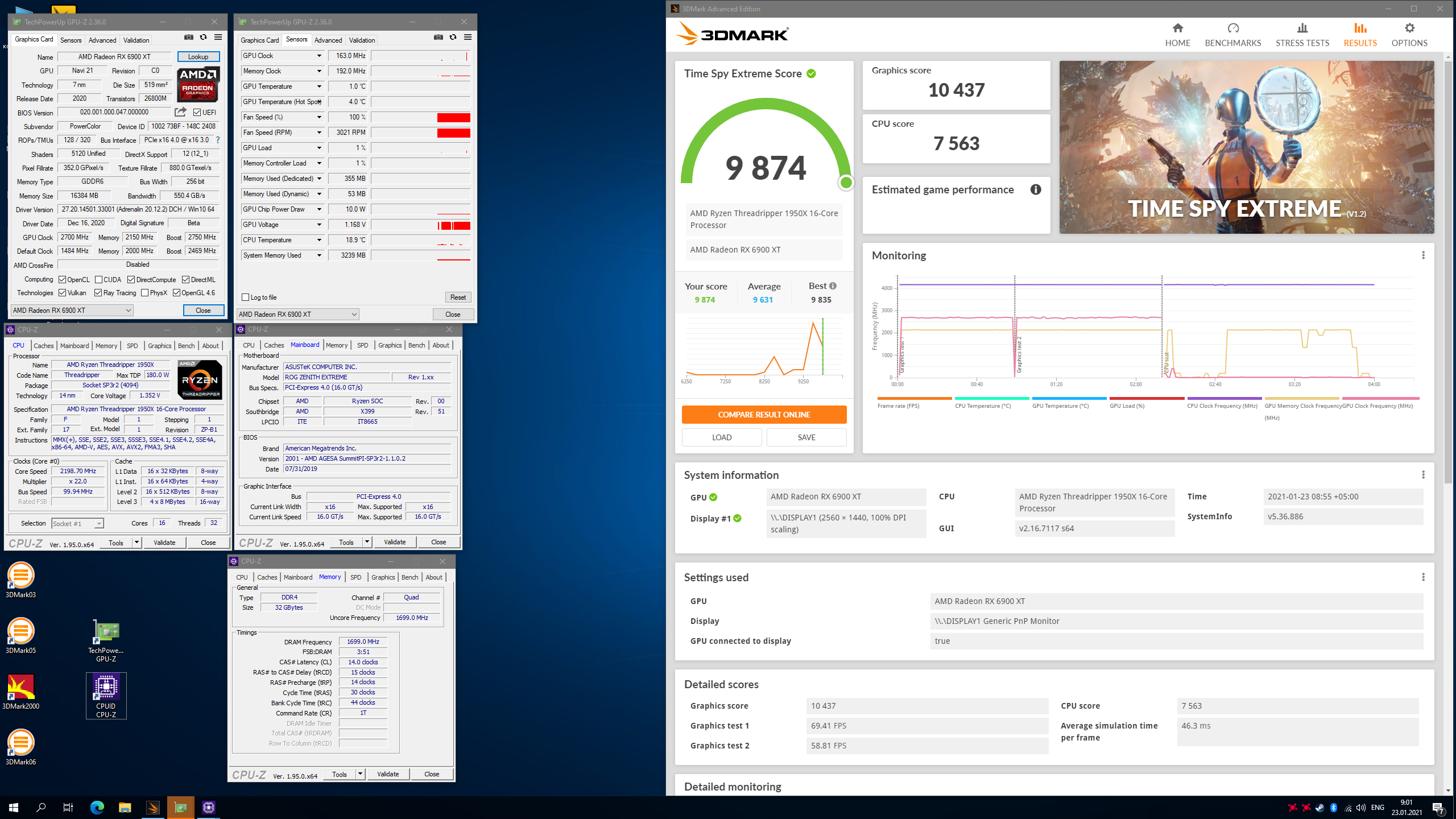Click the Lookup button in GPU-Z

pyautogui.click(x=198, y=56)
